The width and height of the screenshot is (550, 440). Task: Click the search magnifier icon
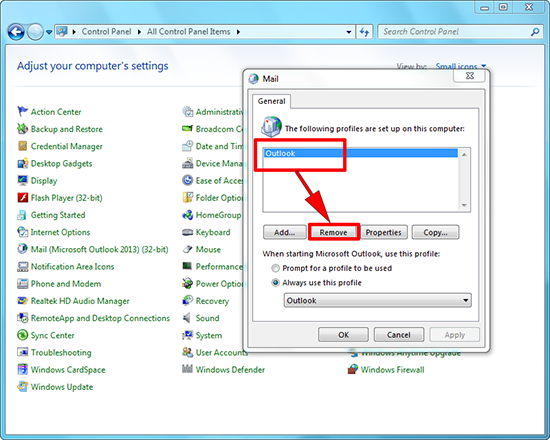click(x=535, y=32)
